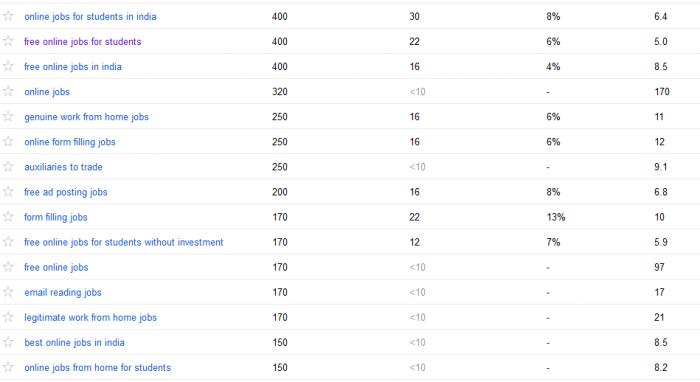This screenshot has height=382, width=700.
Task: Star the 'free ad posting jobs' keyword
Action: (x=8, y=191)
